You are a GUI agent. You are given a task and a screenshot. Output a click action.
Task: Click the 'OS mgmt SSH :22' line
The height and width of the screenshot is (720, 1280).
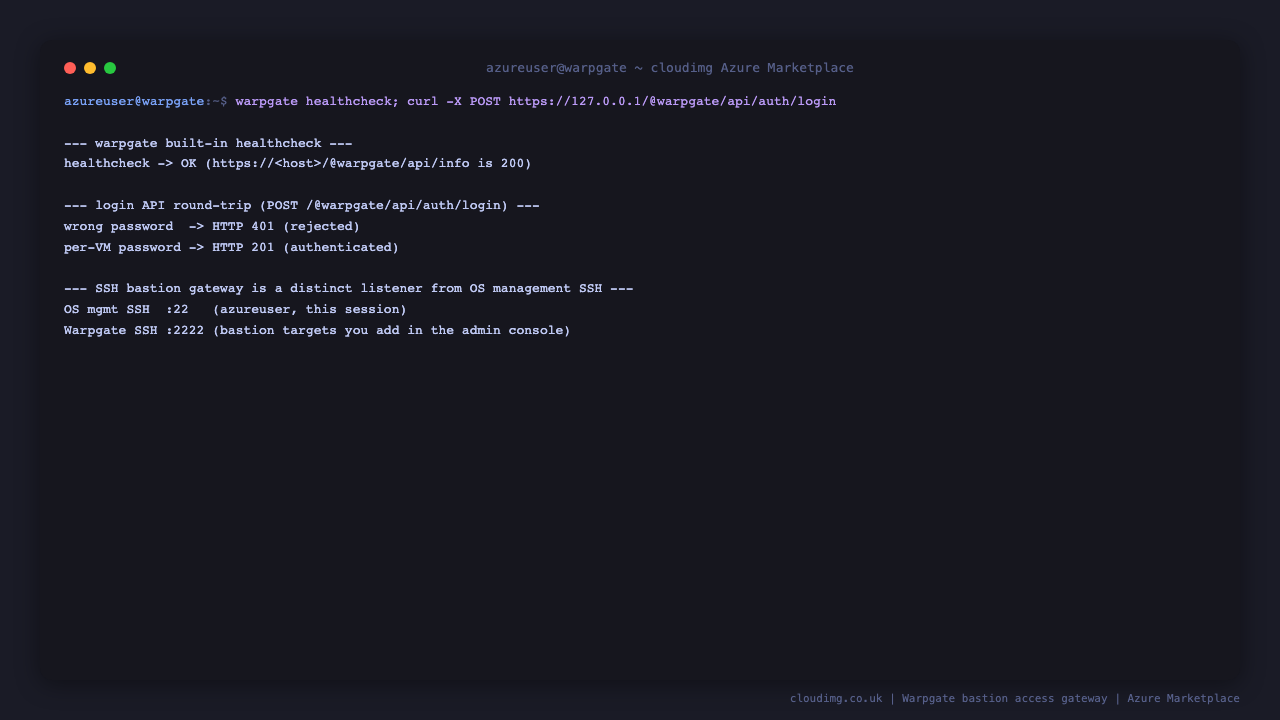click(235, 309)
